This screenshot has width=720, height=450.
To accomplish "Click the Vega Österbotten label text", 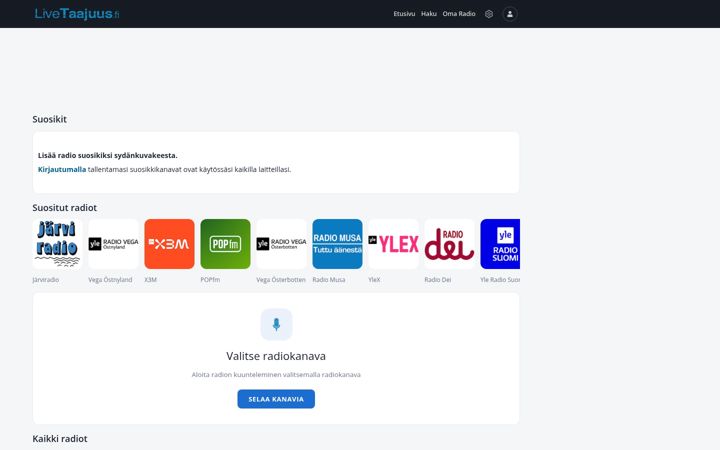I will (281, 280).
